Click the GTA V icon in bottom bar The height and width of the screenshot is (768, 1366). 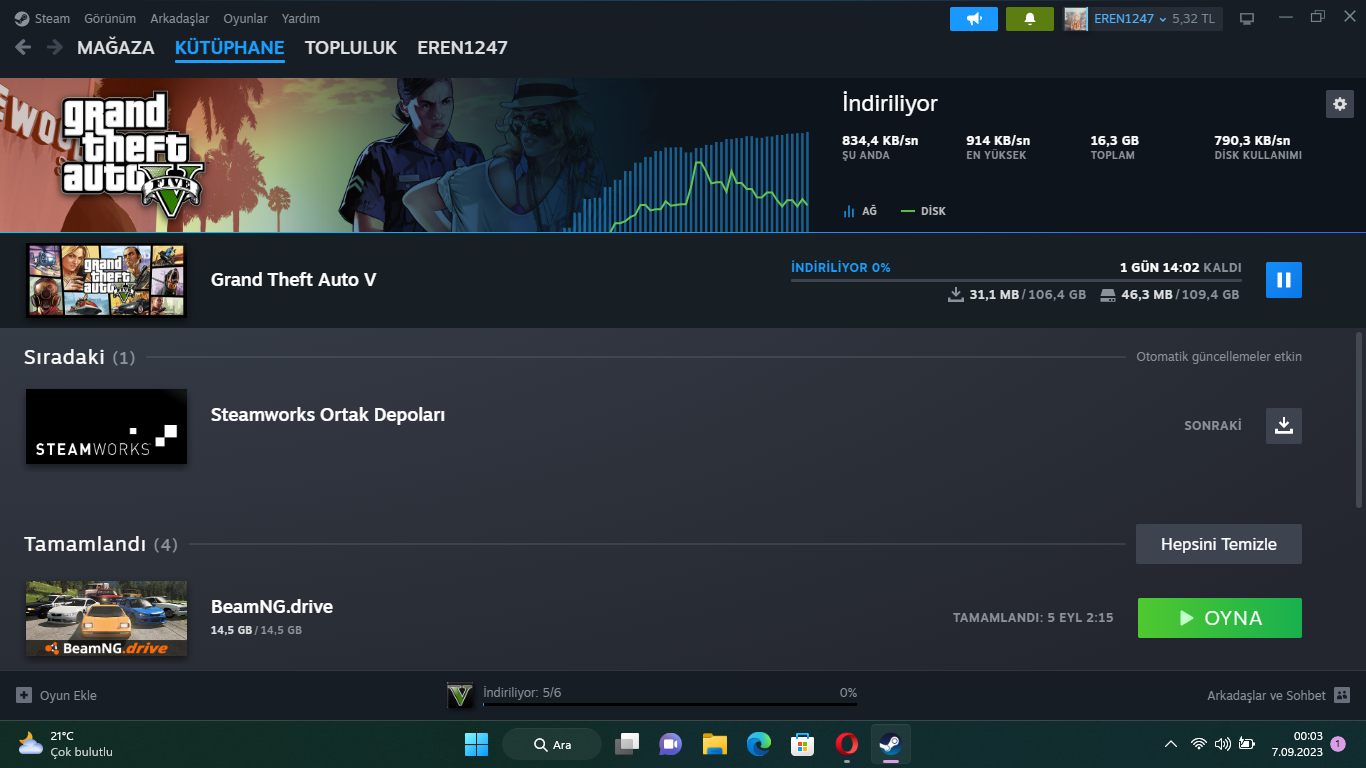click(x=460, y=695)
